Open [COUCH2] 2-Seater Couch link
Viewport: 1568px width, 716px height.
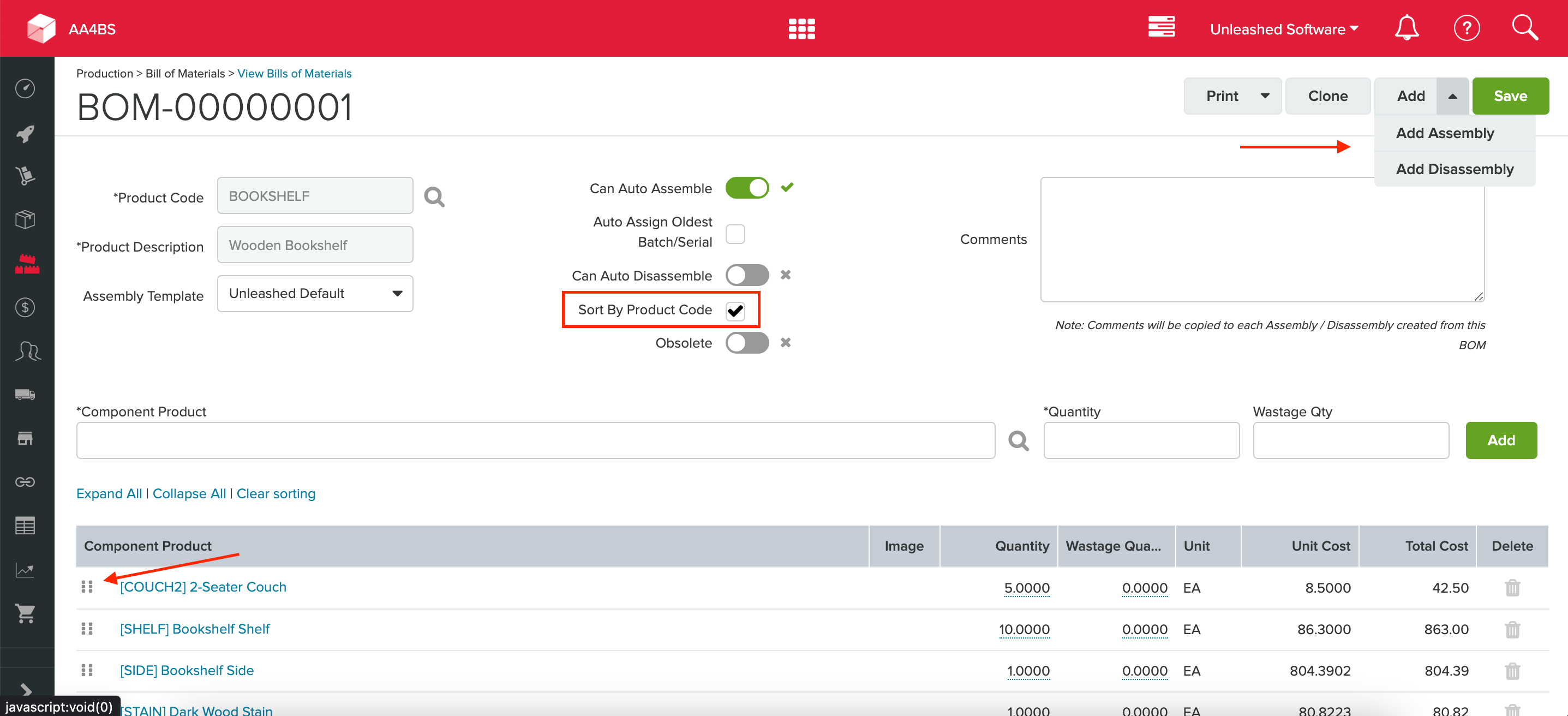coord(203,586)
